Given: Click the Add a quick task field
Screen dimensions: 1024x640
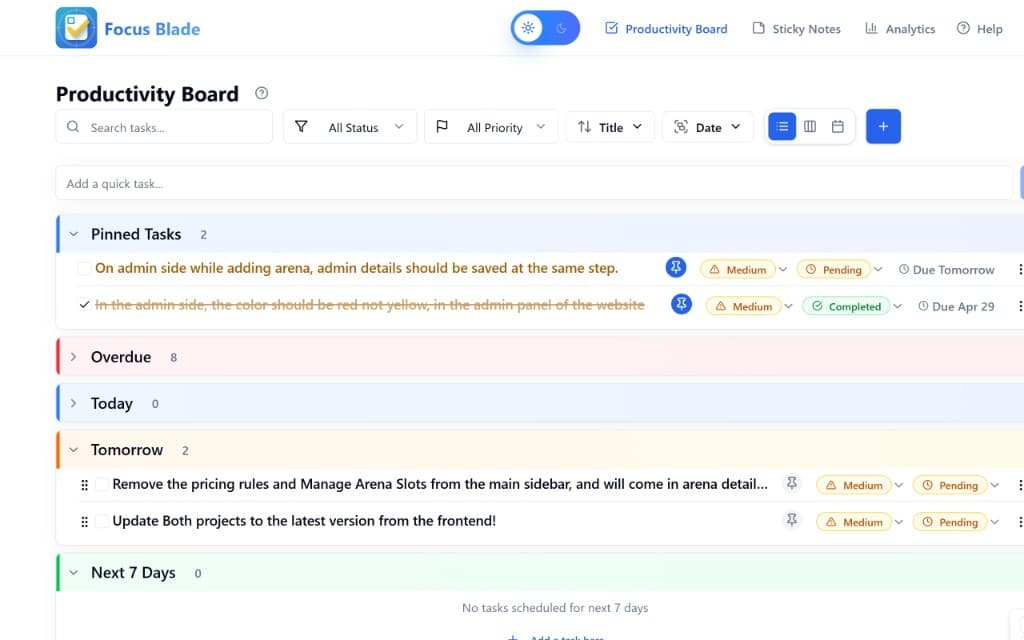Looking at the screenshot, I should pos(534,183).
